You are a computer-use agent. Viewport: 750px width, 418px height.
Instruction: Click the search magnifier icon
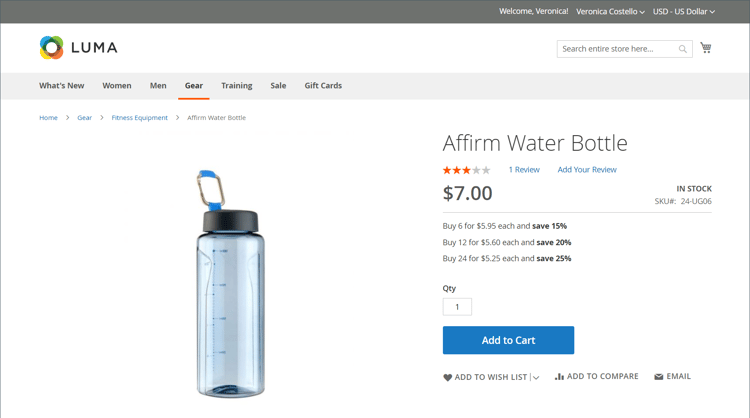tap(683, 49)
